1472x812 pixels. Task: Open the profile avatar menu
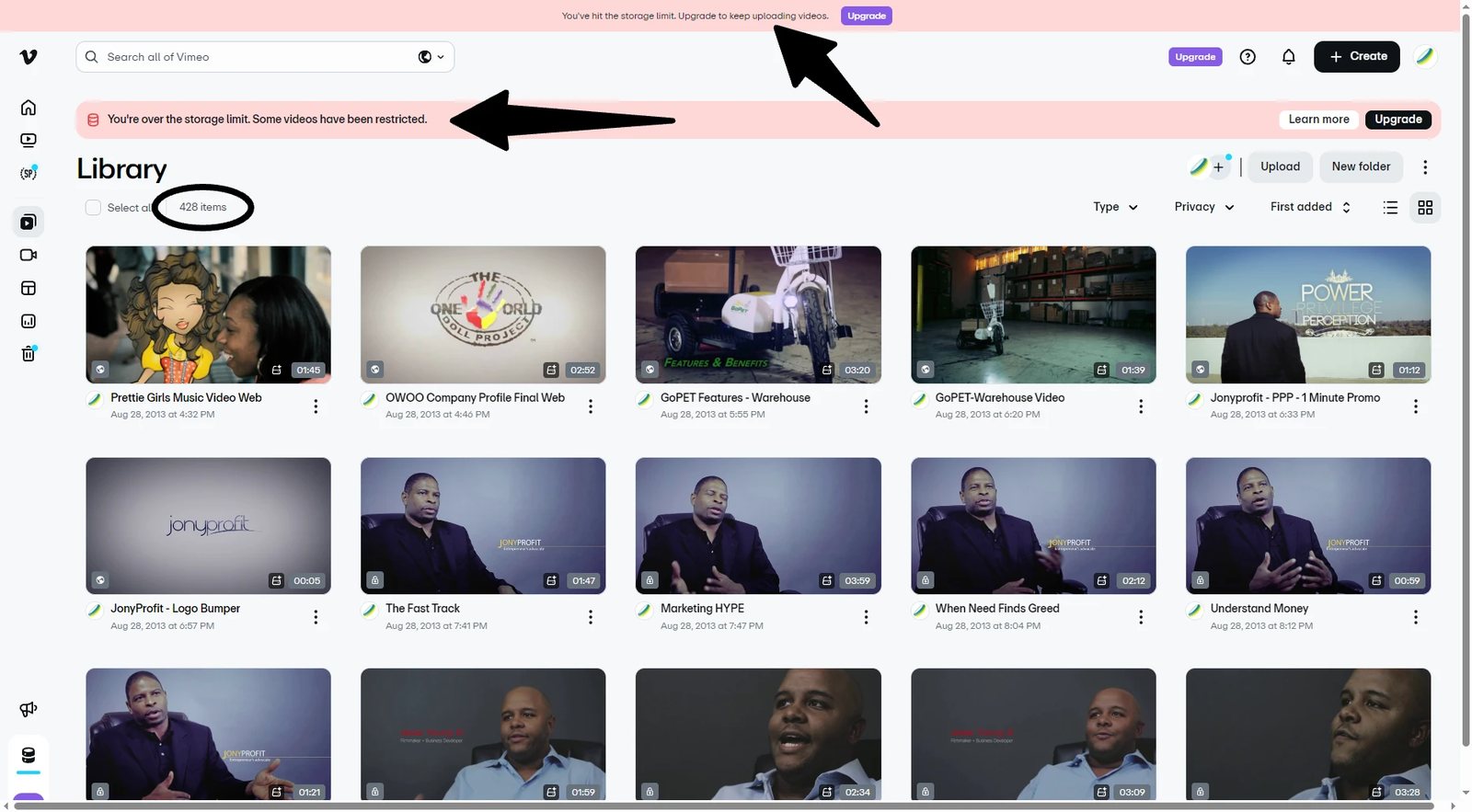click(1425, 57)
